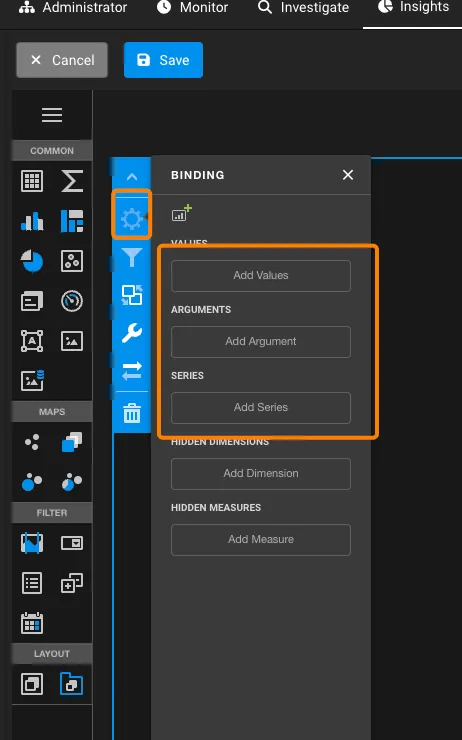Open the wrench Options menu
Viewport: 462px width, 740px height.
(132, 333)
